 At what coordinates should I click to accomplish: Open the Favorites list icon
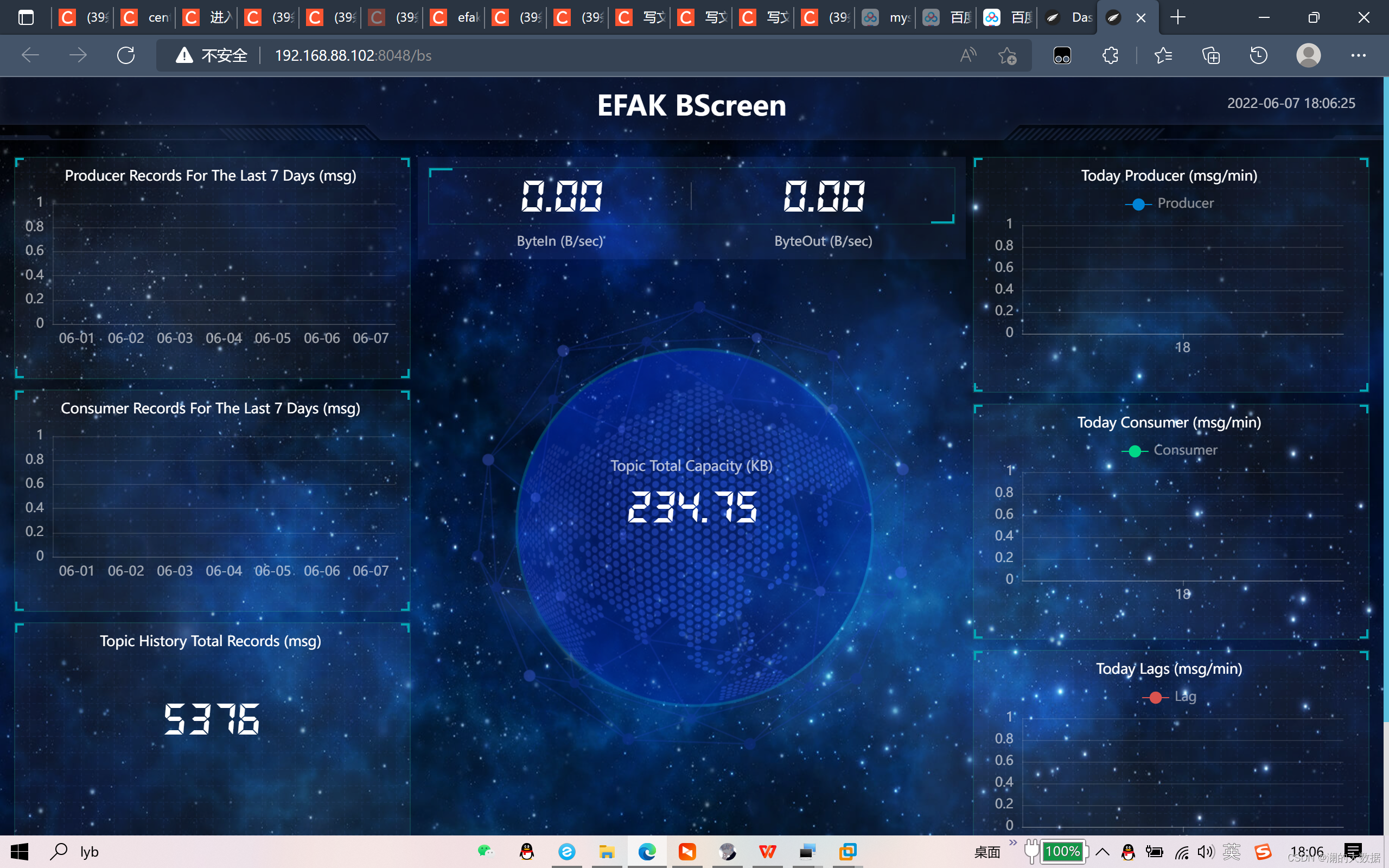(1163, 55)
